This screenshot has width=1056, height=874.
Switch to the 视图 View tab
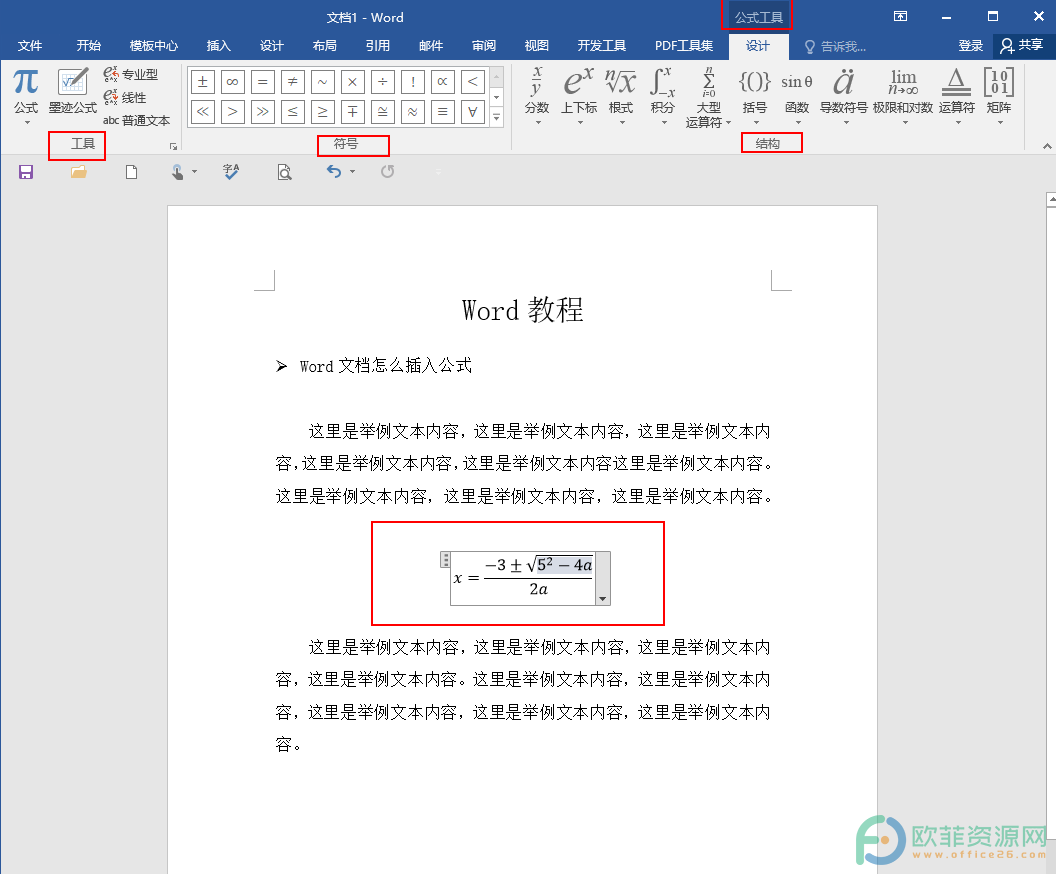pos(537,46)
